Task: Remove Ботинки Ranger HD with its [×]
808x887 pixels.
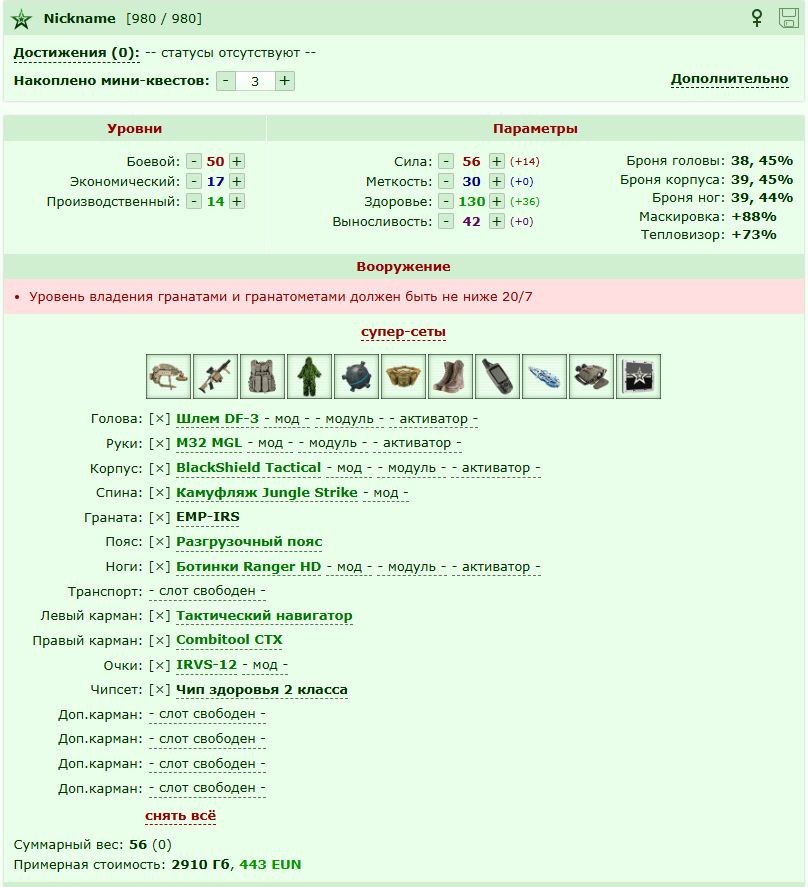Action: click(160, 567)
